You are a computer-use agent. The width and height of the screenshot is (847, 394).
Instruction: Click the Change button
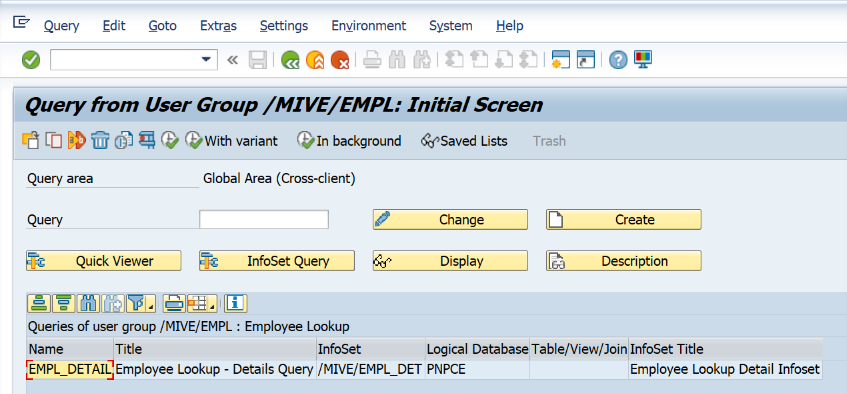(451, 219)
